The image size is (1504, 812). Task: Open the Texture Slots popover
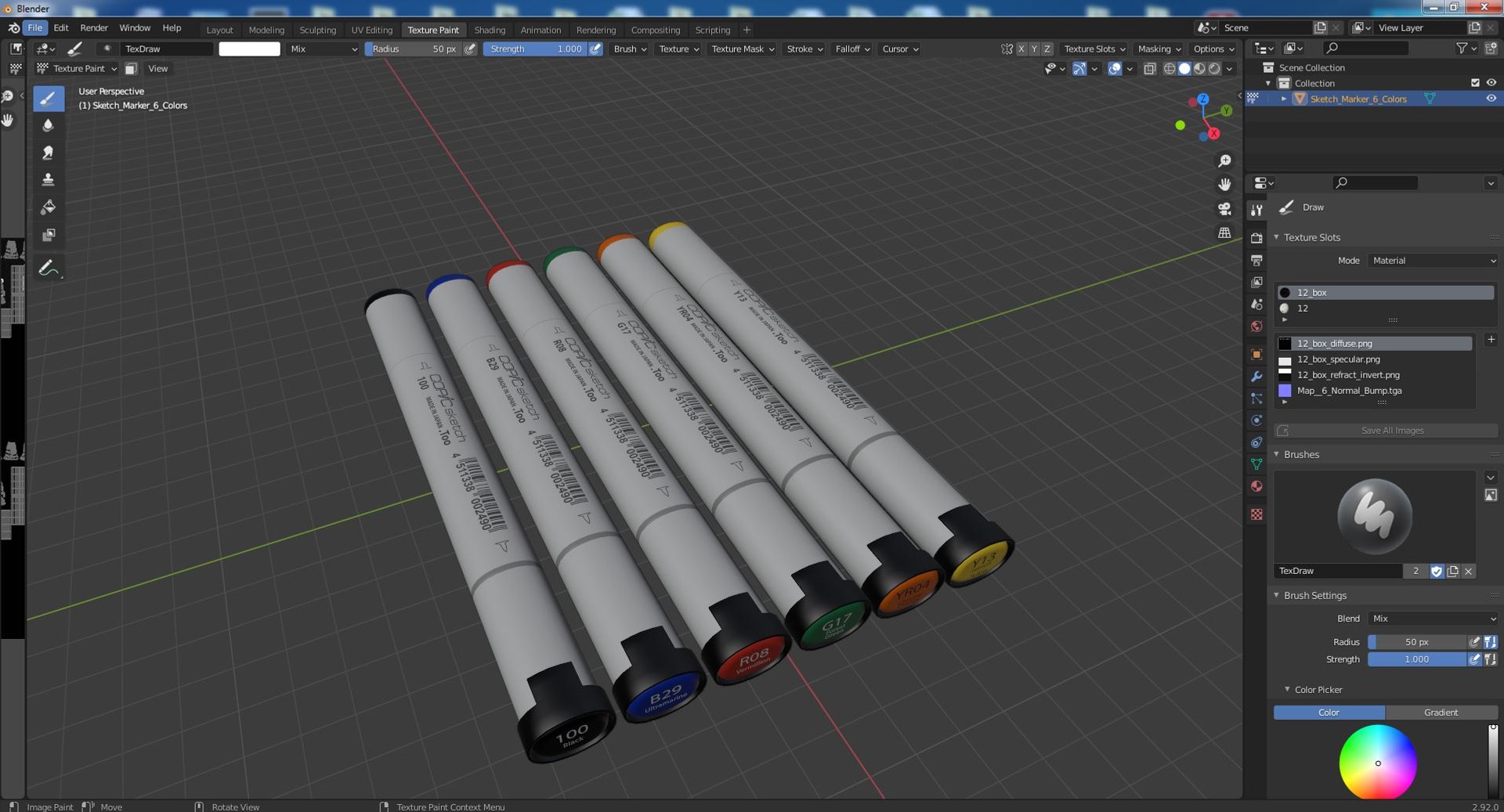coord(1094,49)
